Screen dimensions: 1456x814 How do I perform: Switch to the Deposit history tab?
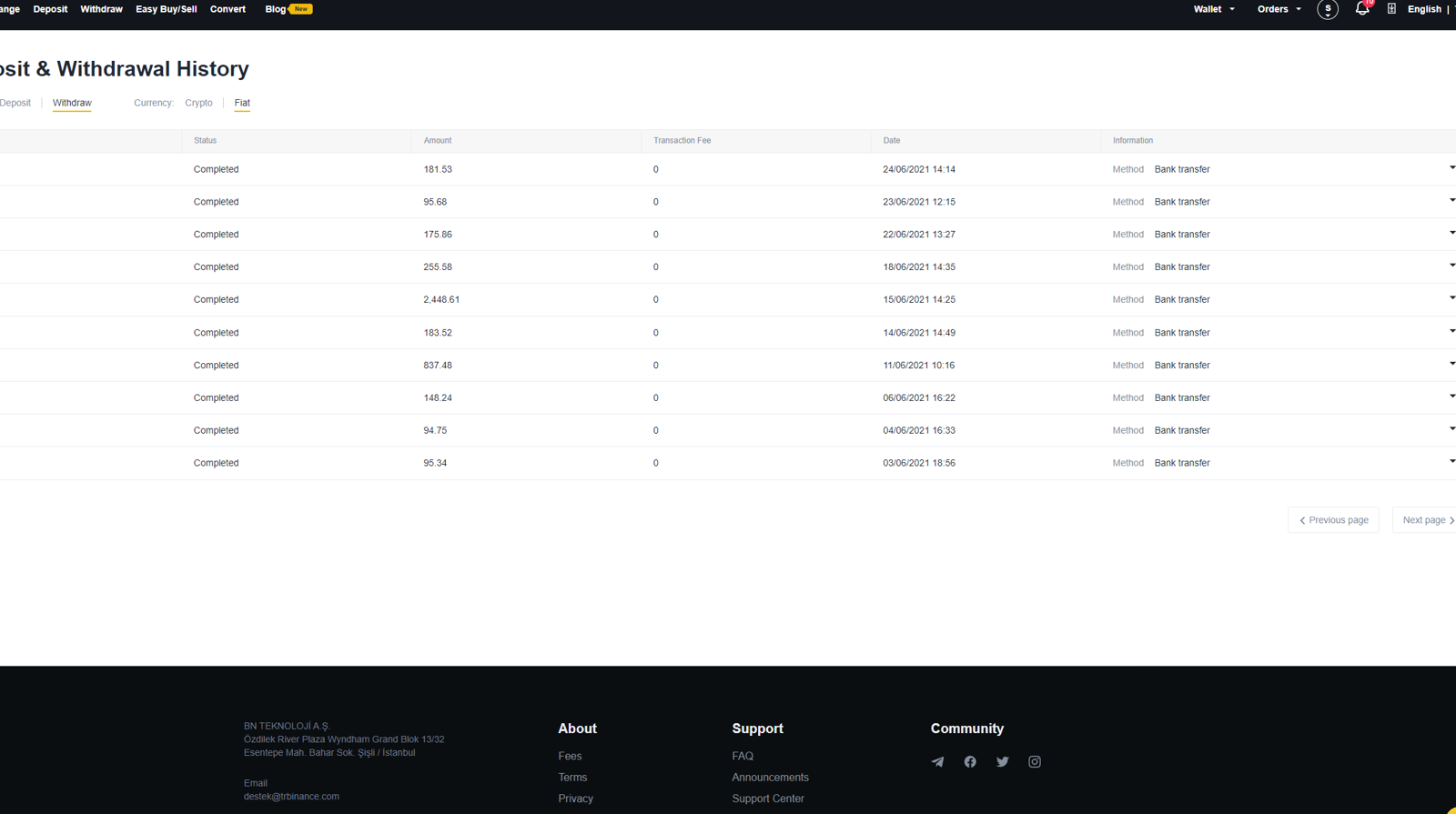[15, 103]
